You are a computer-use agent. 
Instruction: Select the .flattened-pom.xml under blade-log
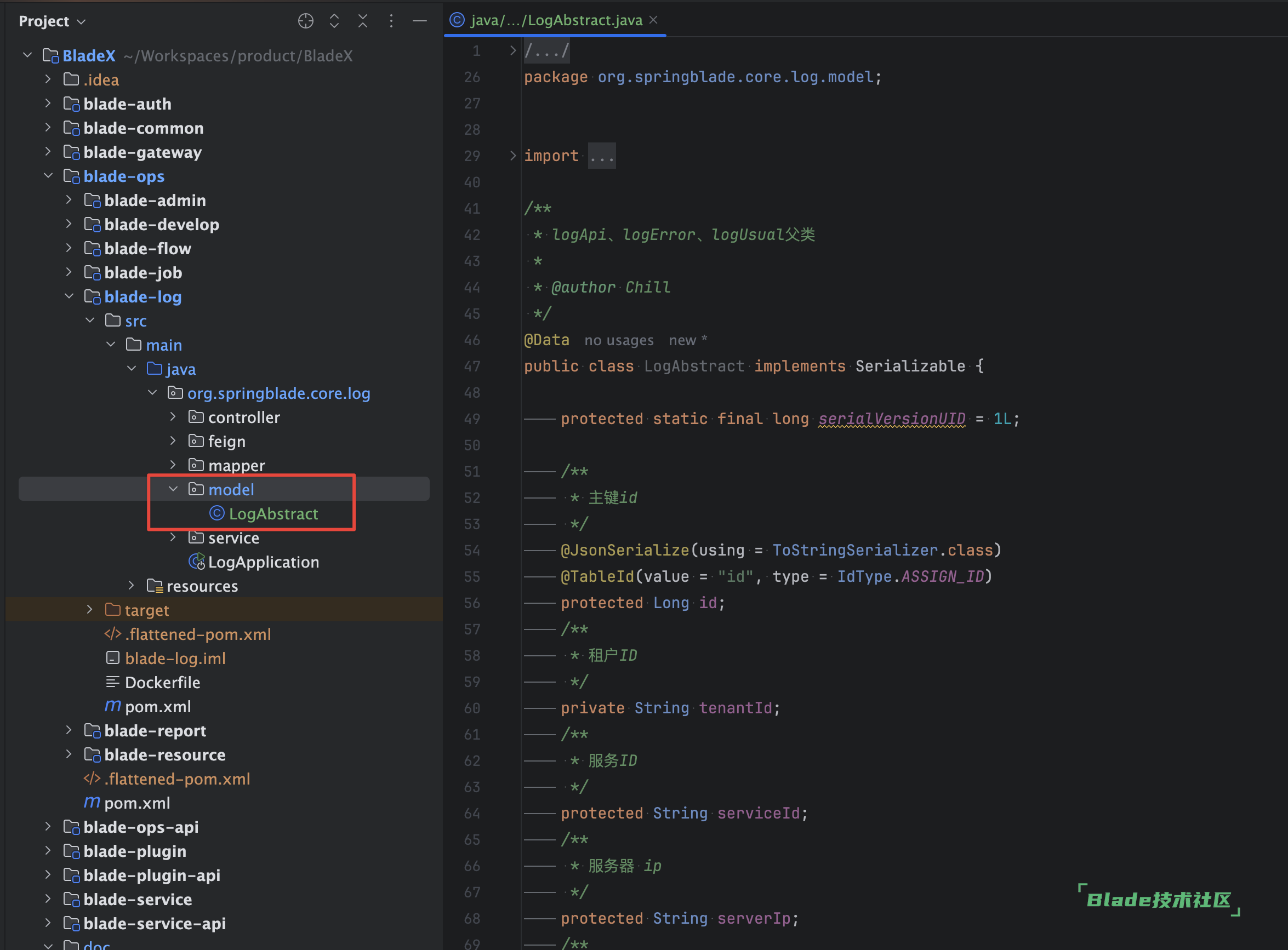click(187, 634)
